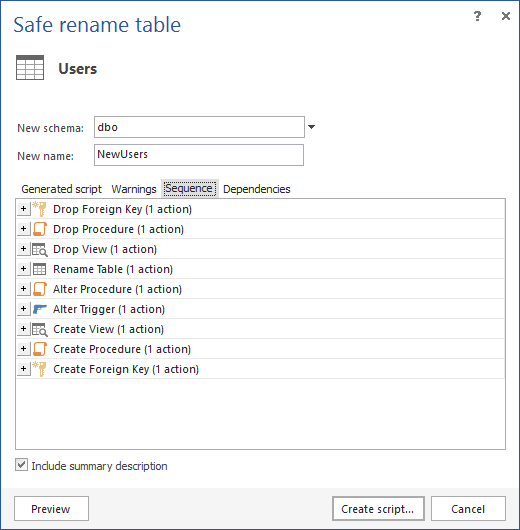Image resolution: width=520 pixels, height=530 pixels.
Task: Open the New schema dropdown arrow
Action: pos(311,127)
